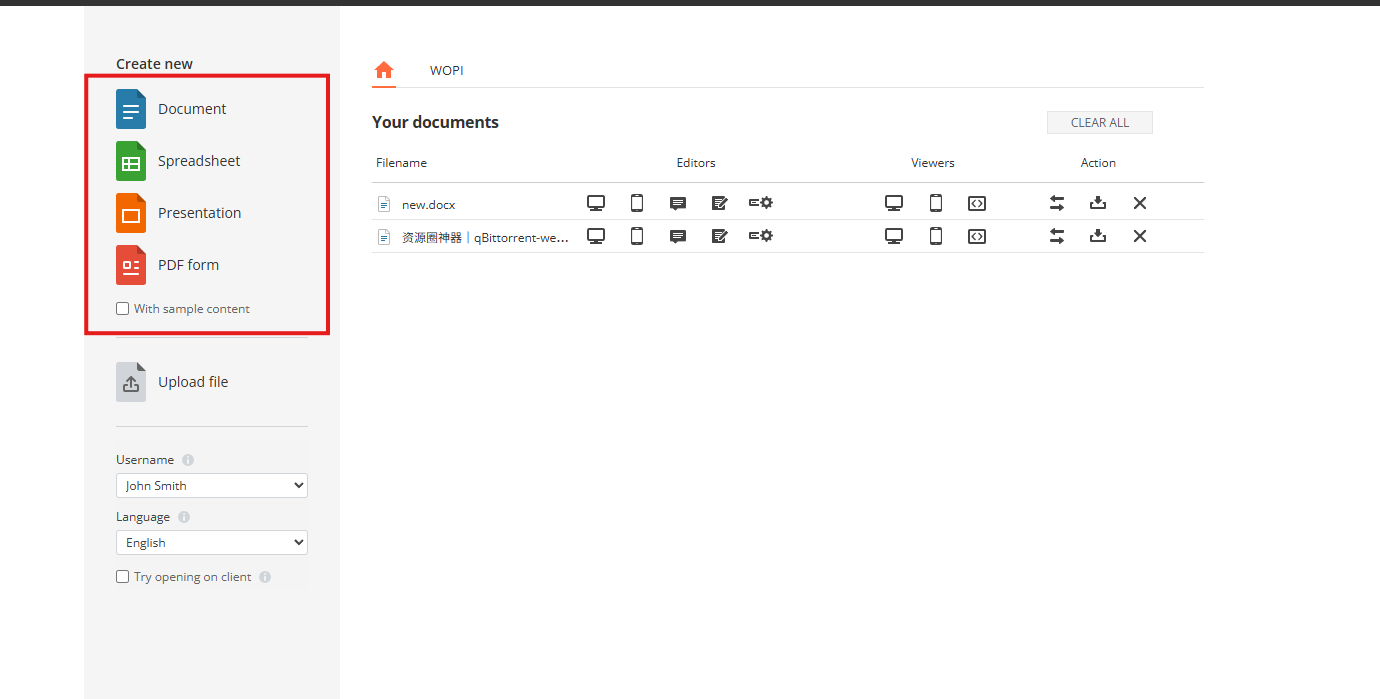Open new.docx in the desktop editor

[596, 203]
